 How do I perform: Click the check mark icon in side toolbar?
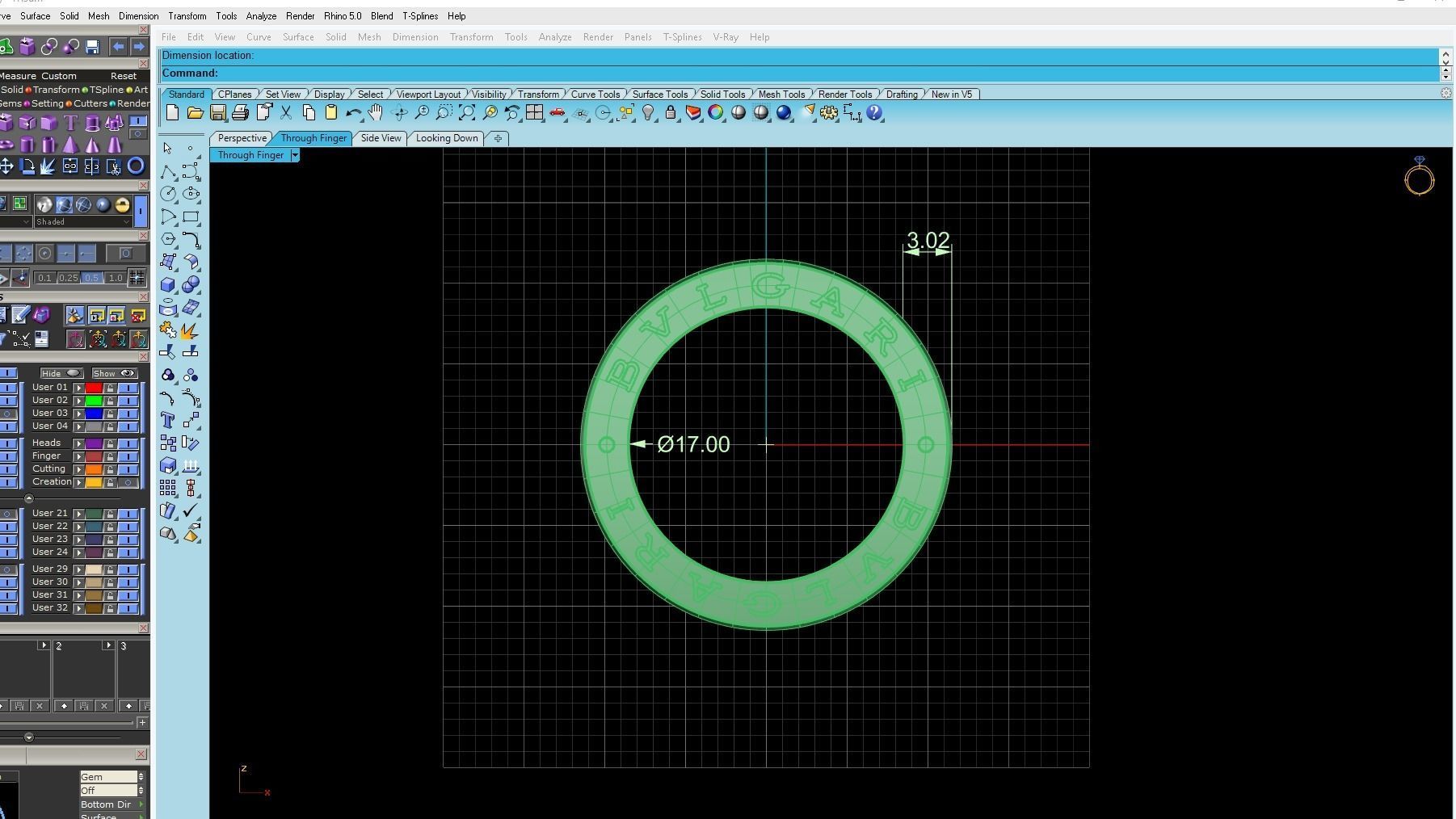click(x=191, y=510)
